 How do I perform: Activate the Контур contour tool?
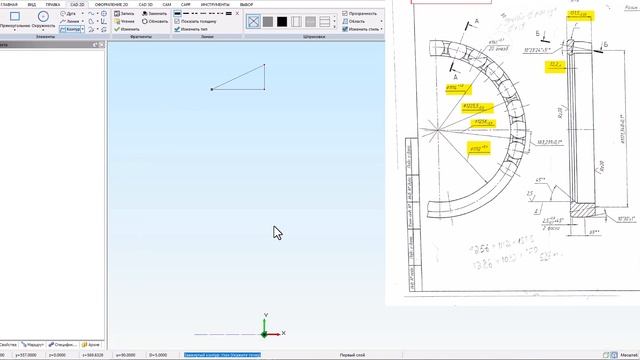point(70,29)
